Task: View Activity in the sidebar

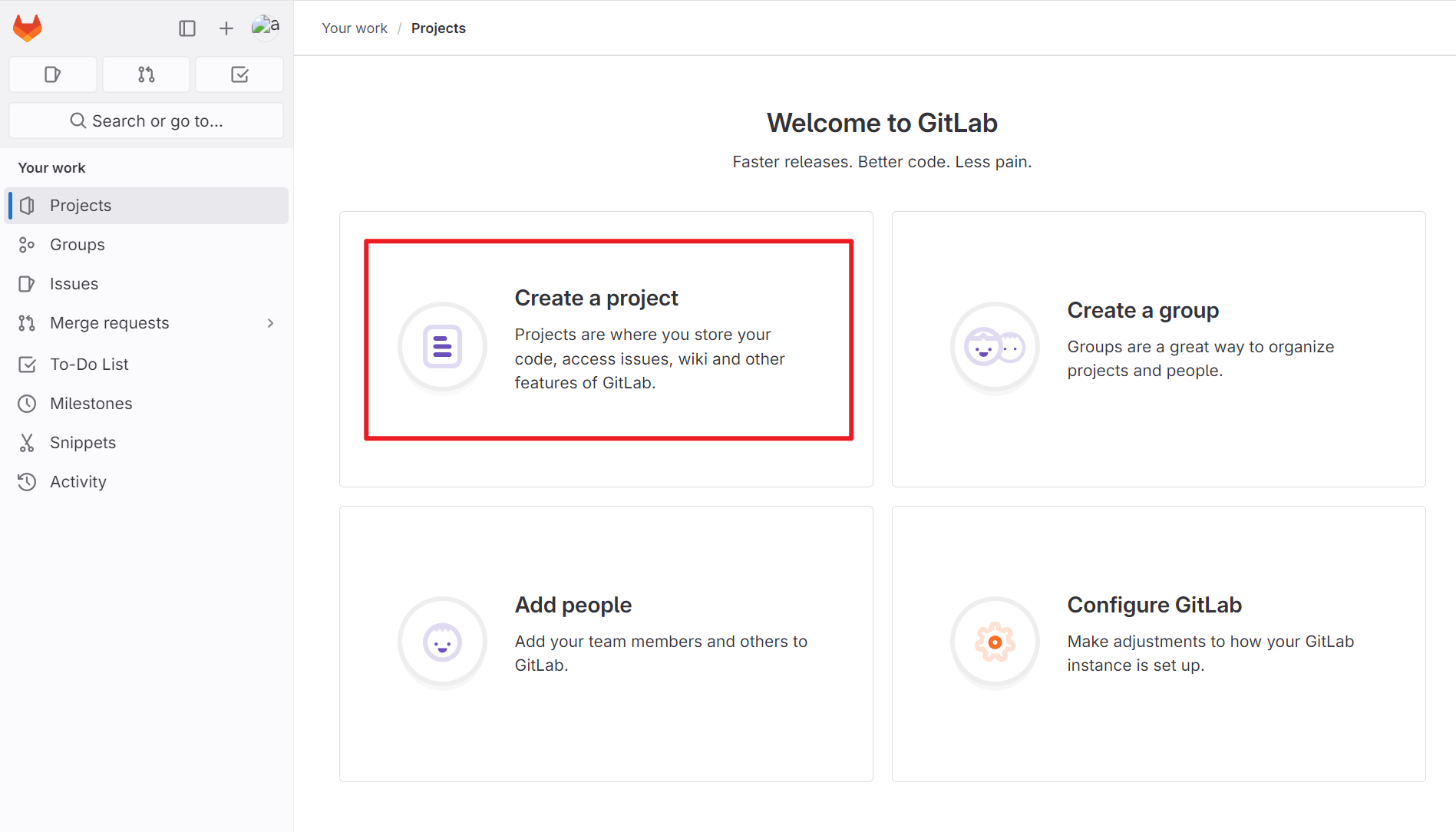Action: click(147, 482)
